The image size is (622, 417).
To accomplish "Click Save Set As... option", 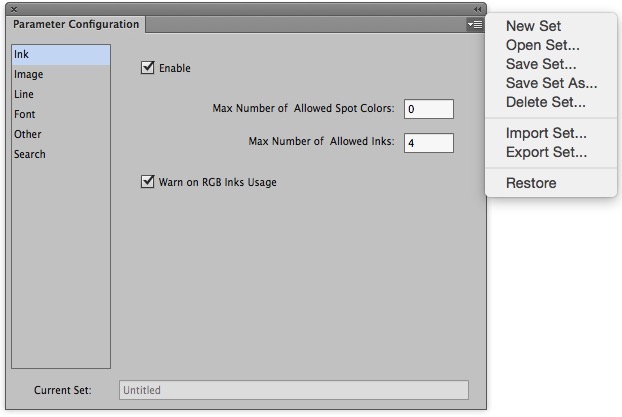I will [x=551, y=84].
